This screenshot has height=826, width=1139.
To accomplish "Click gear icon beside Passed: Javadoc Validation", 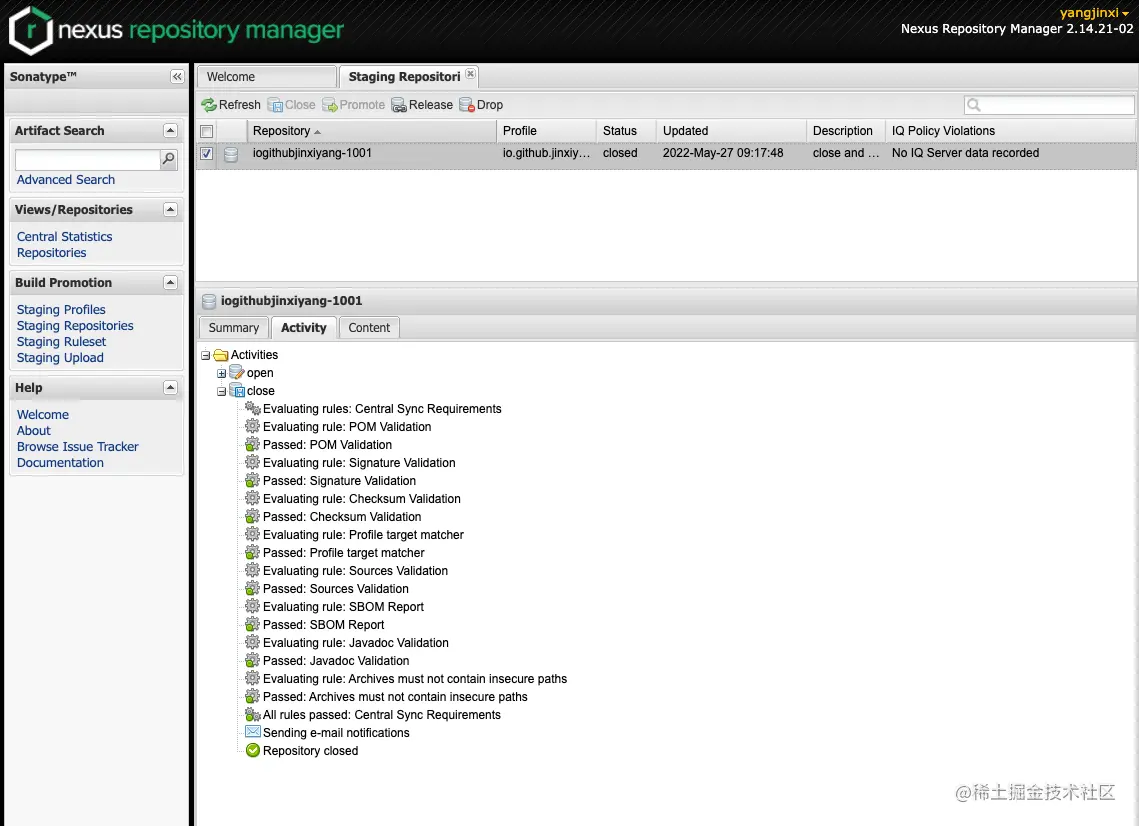I will coord(253,660).
